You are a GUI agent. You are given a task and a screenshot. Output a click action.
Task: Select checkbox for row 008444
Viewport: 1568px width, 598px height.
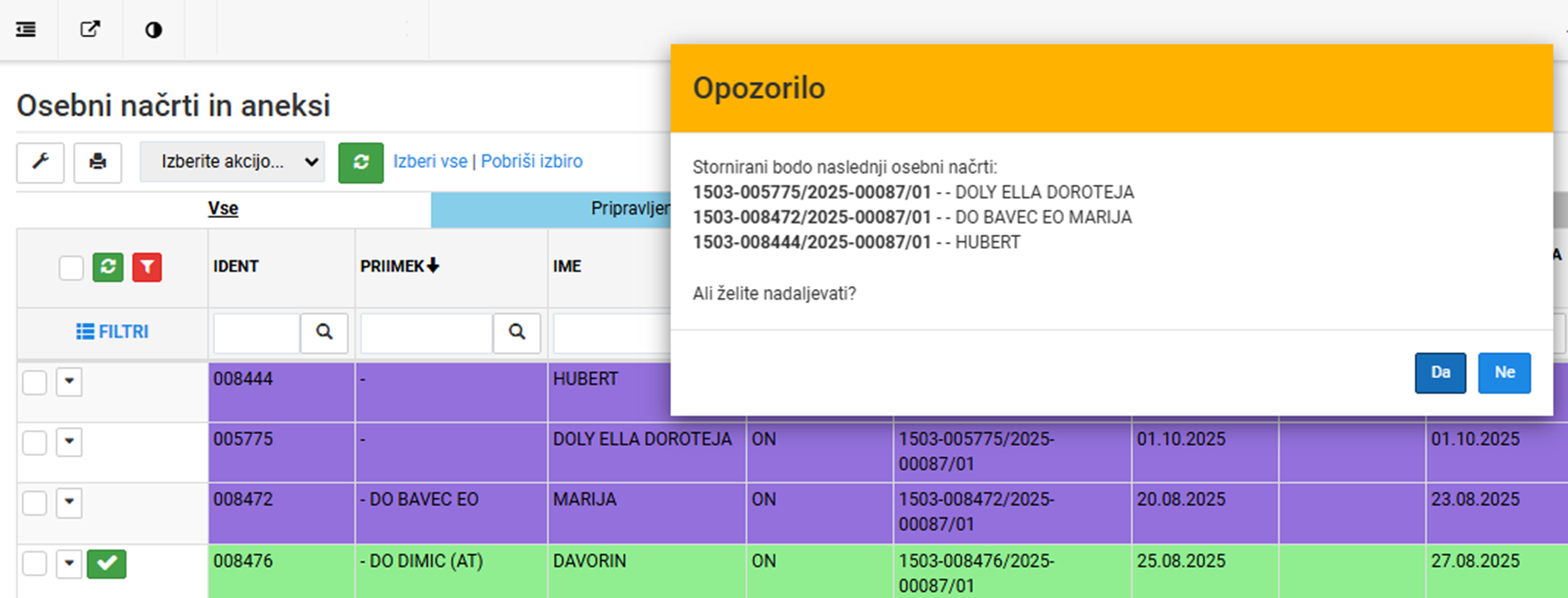coord(35,382)
